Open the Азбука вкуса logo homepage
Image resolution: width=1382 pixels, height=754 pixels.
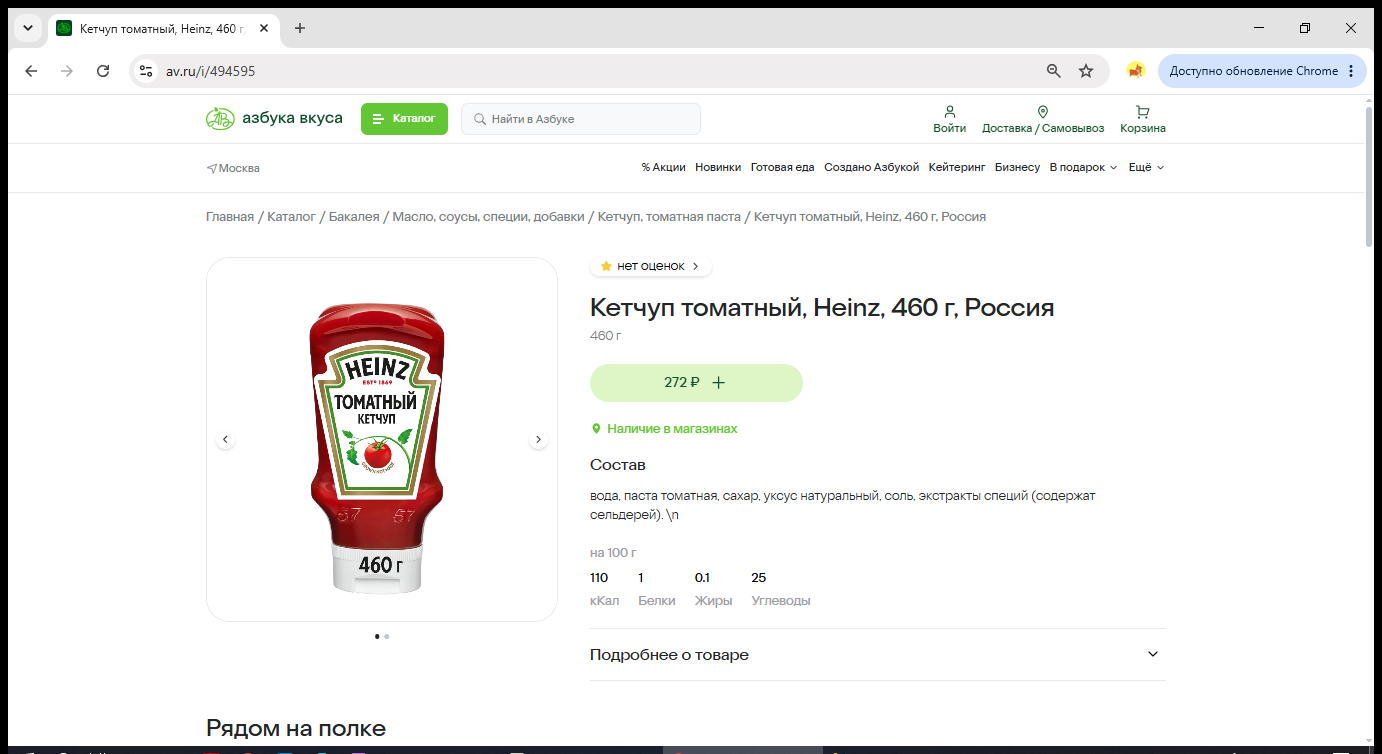pos(274,119)
